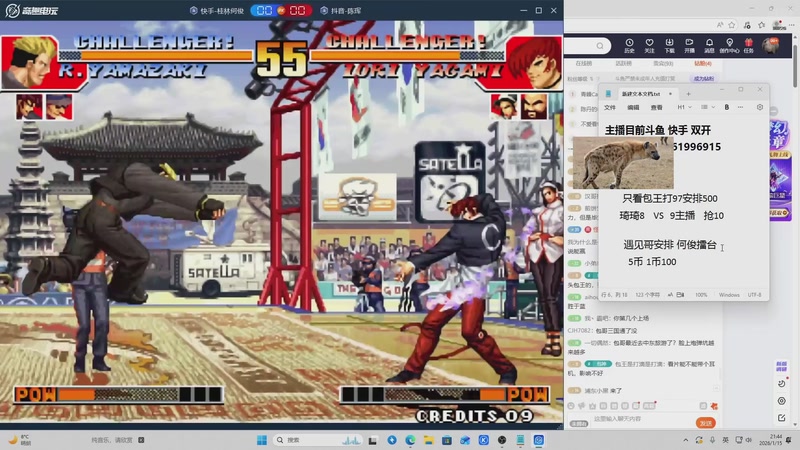This screenshot has width=800, height=450.
Task: Open the 编辑 menu in Notepad
Action: point(633,108)
